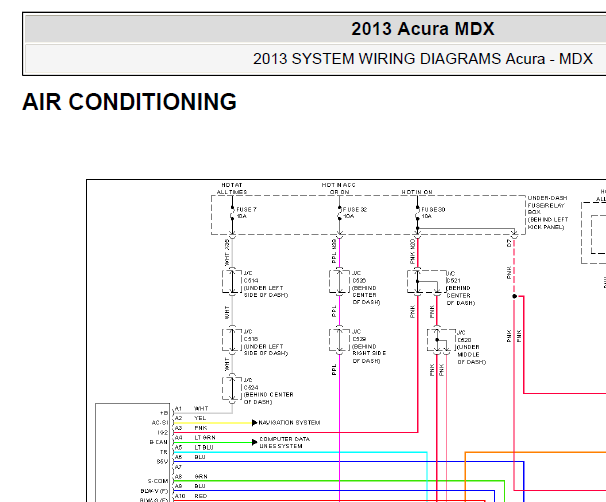Screen dimensions: 606x502
Task: Click junction connector C514 label
Action: [251, 281]
